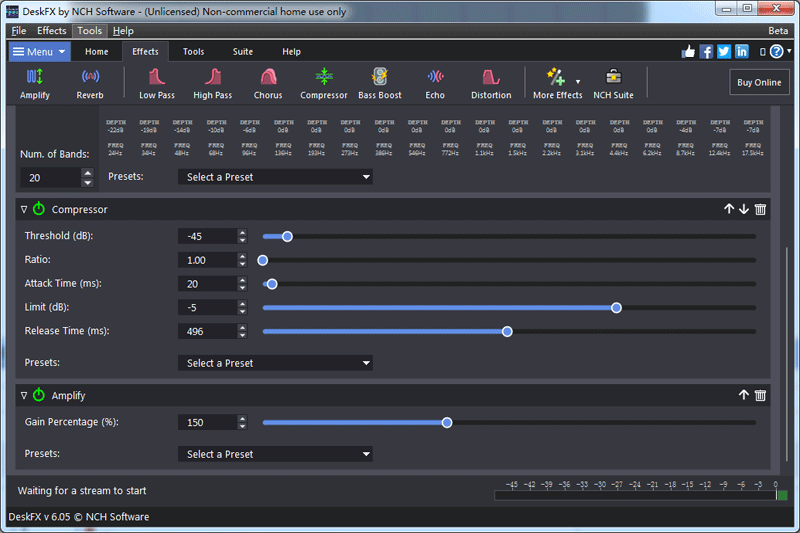Switch to the Home tab
Viewport: 800px width, 533px height.
pyautogui.click(x=96, y=52)
